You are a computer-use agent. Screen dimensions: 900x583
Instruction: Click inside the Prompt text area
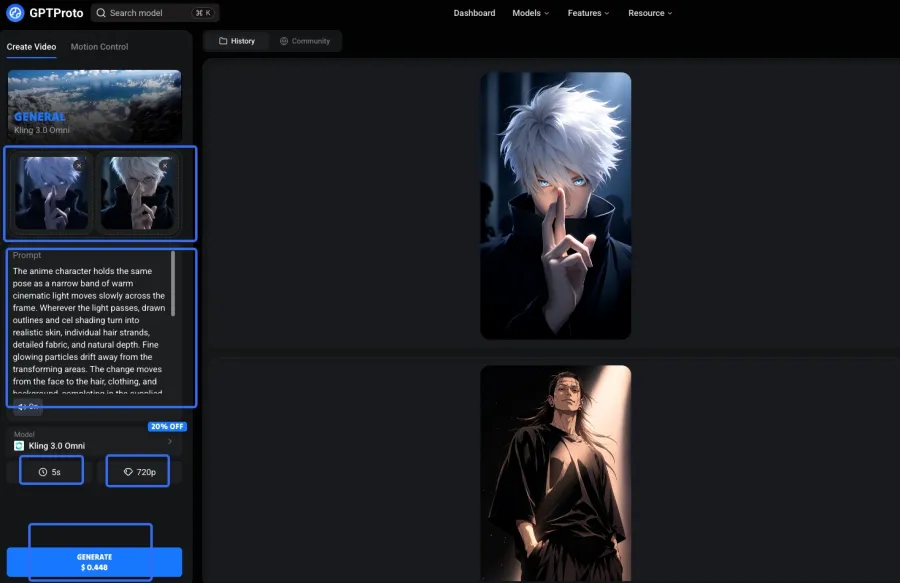[91, 329]
